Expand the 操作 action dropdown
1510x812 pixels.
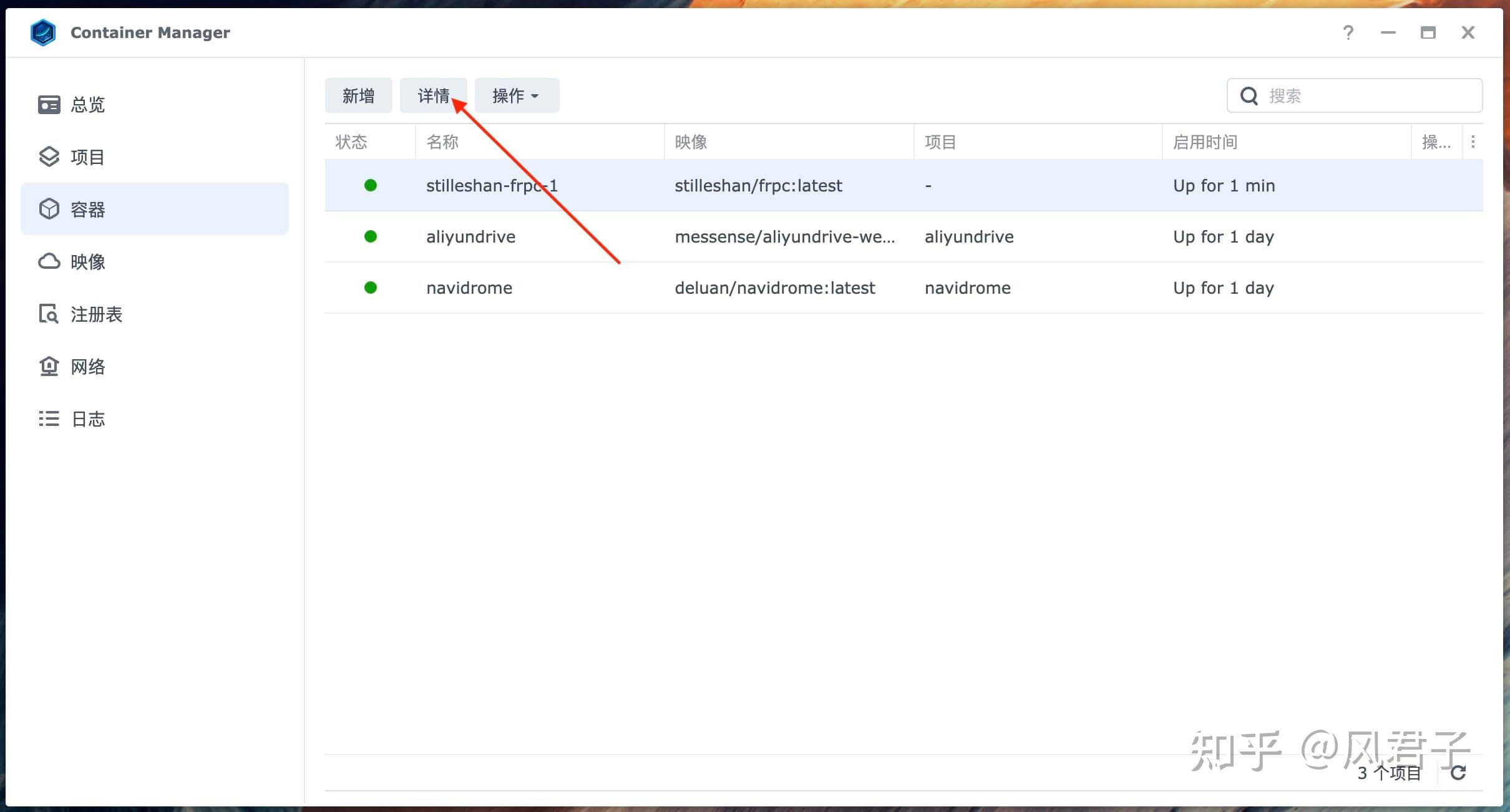point(517,95)
